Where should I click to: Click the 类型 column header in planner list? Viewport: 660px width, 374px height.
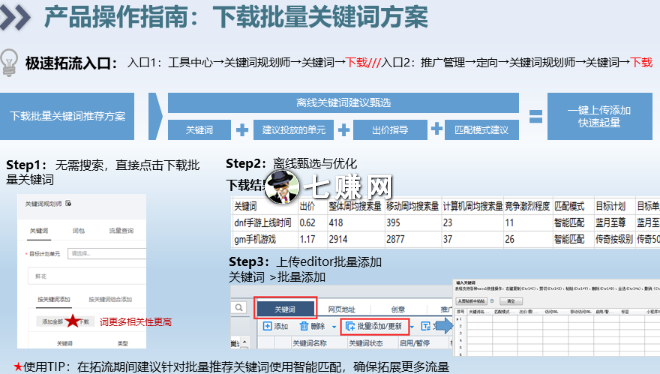point(122,344)
